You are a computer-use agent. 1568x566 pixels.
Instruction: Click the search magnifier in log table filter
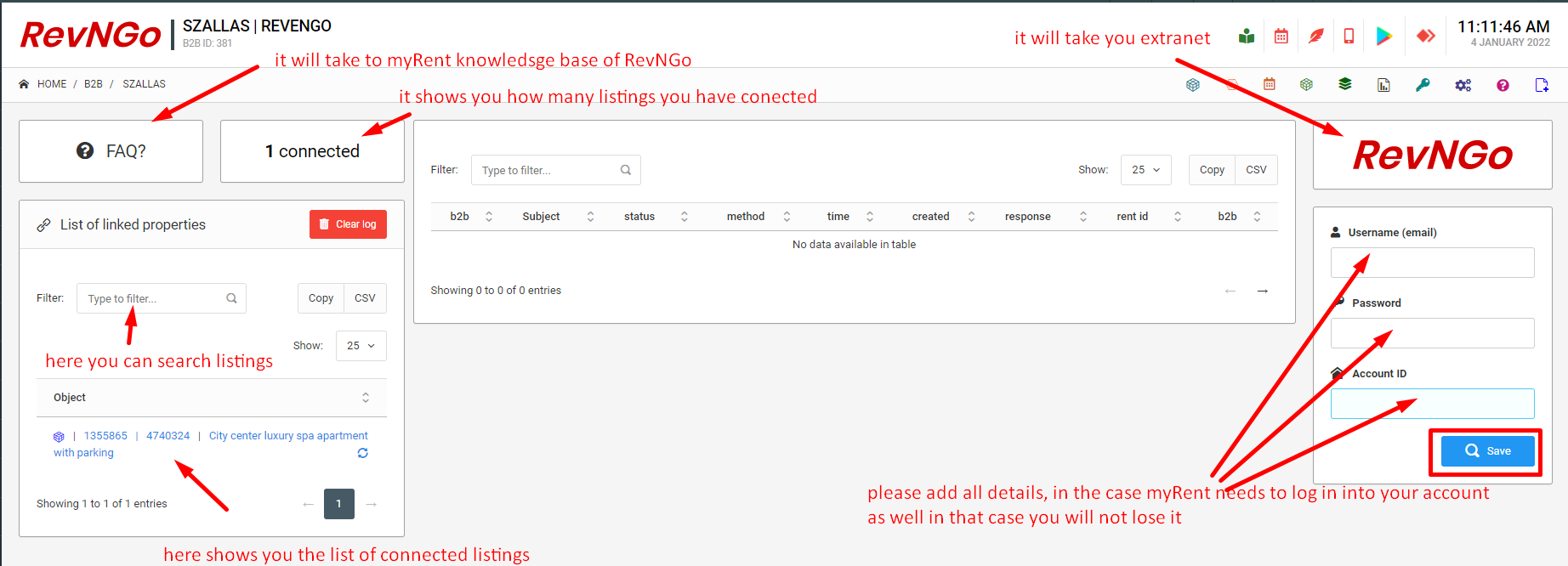pos(626,170)
